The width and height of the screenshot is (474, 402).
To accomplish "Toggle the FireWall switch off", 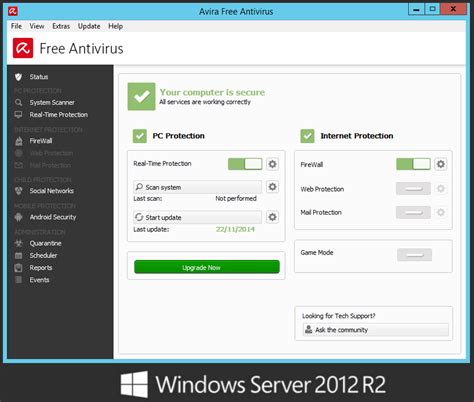I will [x=413, y=164].
